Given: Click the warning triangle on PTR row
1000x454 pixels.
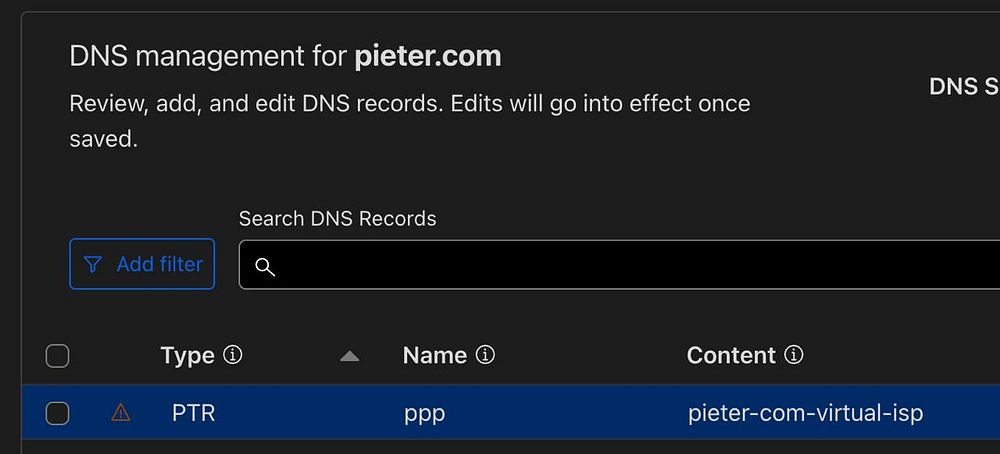Looking at the screenshot, I should (x=121, y=412).
